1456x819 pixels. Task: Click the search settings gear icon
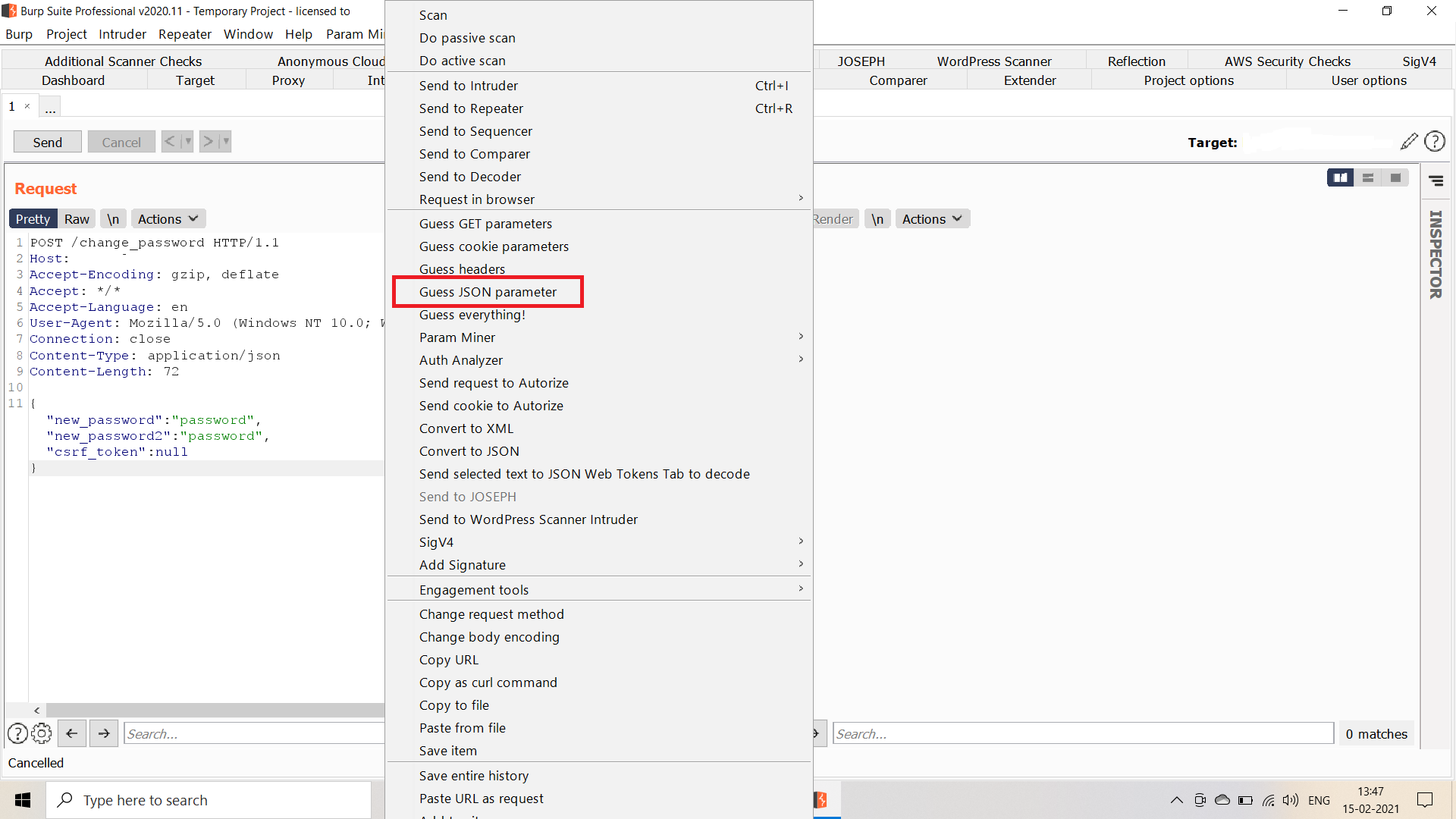(42, 733)
